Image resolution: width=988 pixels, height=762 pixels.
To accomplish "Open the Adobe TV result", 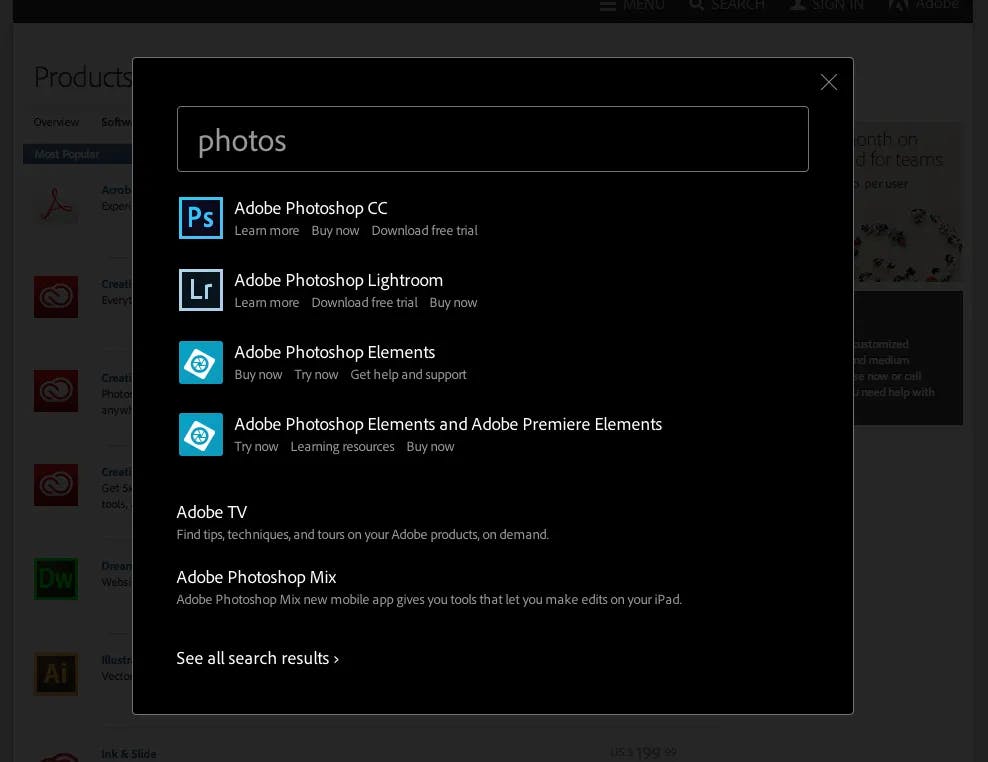I will pos(212,512).
